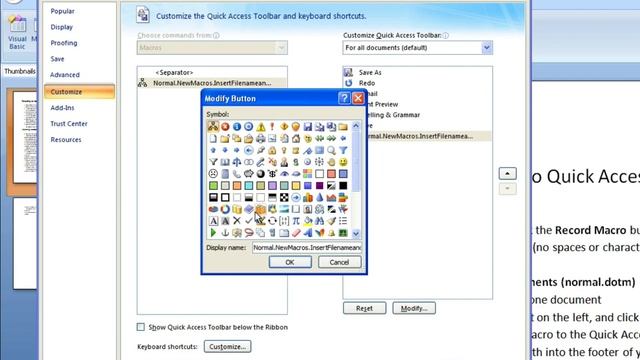Image resolution: width=640 pixels, height=360 pixels.
Task: Move selected toolbar item up
Action: pyautogui.click(x=507, y=173)
